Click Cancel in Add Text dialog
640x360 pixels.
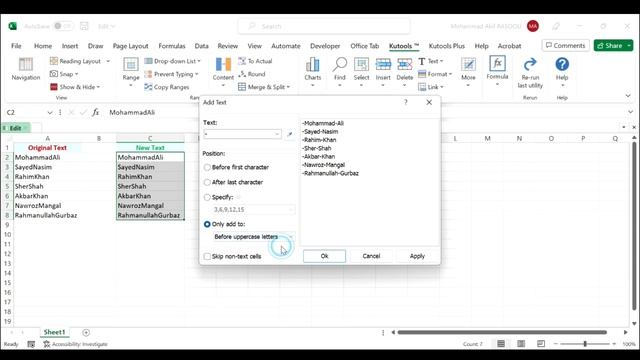click(x=371, y=256)
